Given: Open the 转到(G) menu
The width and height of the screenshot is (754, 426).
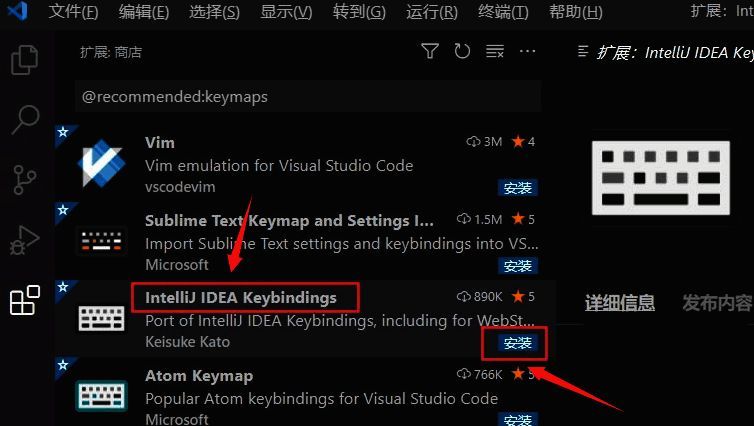Looking at the screenshot, I should click(359, 11).
